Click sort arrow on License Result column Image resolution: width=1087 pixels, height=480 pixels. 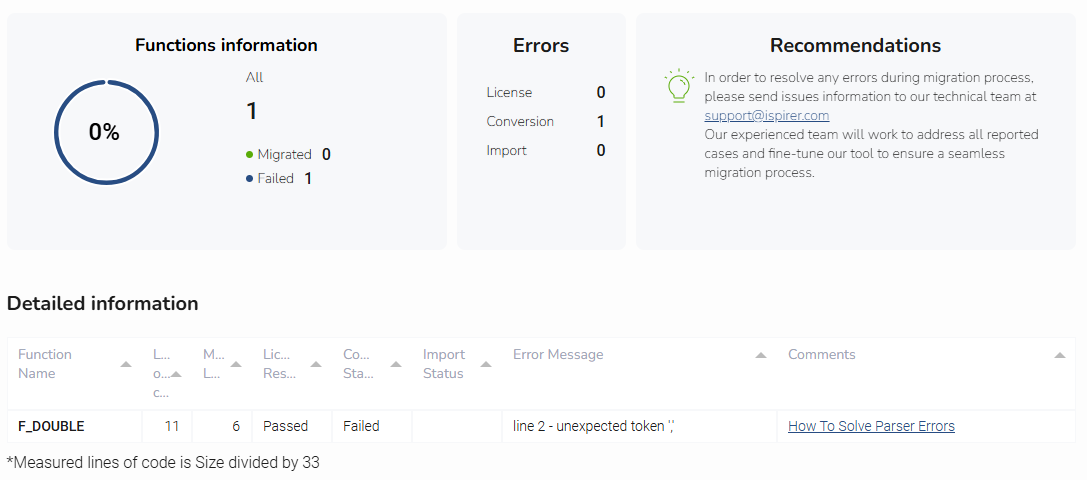[316, 364]
